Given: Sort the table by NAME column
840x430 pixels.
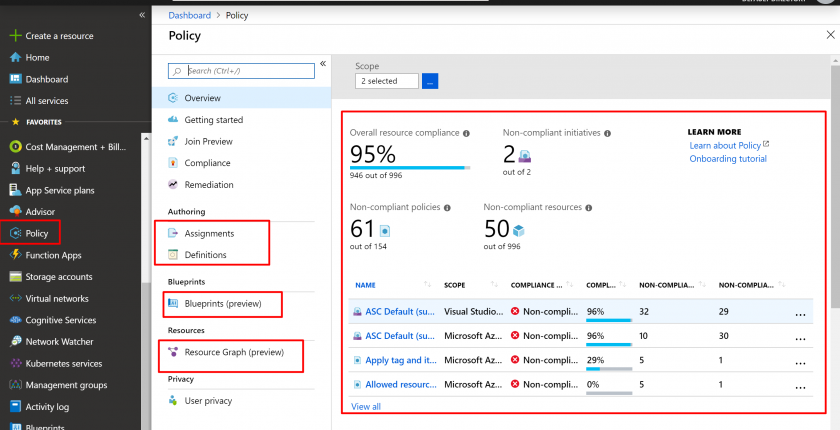Looking at the screenshot, I should pyautogui.click(x=365, y=285).
